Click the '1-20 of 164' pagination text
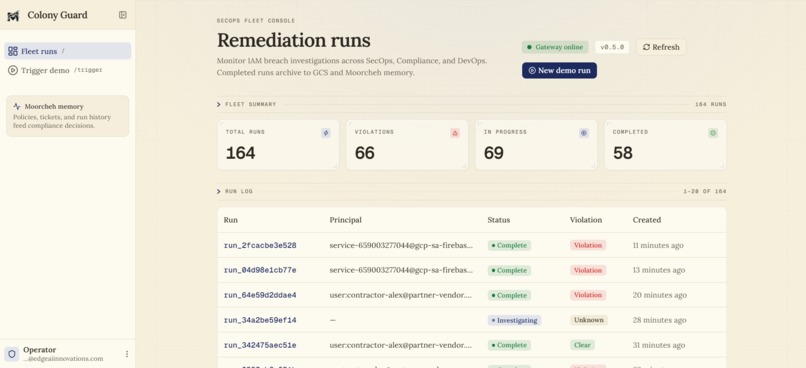 pos(705,191)
